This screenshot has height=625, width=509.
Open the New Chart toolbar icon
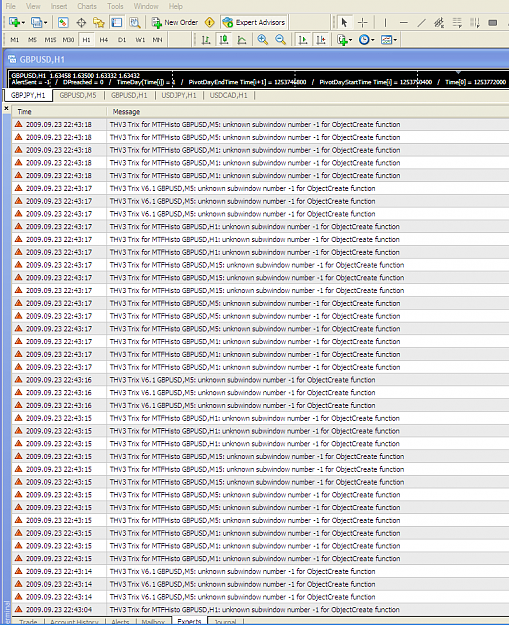click(x=14, y=22)
